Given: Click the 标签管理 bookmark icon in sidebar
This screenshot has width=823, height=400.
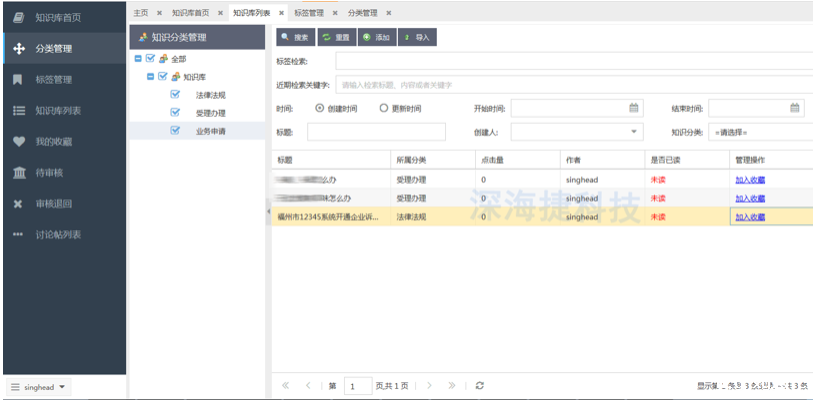Looking at the screenshot, I should tap(18, 79).
